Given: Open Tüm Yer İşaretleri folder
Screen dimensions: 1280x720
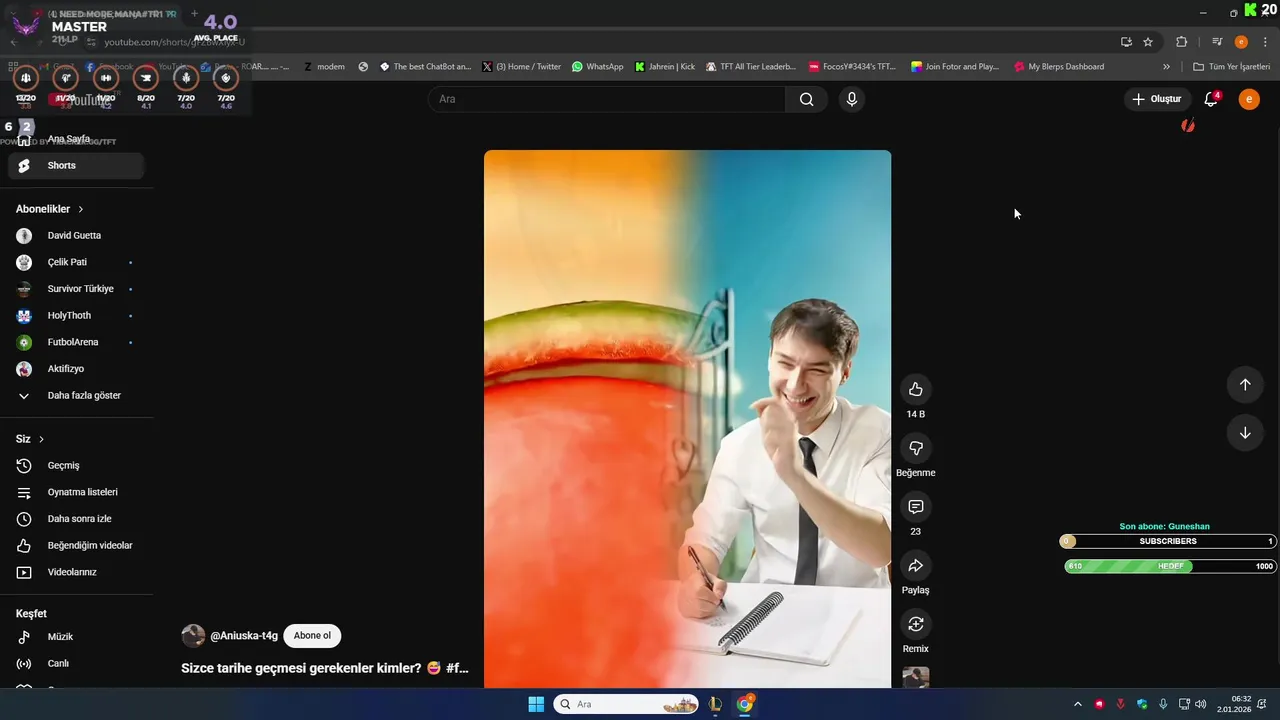Looking at the screenshot, I should (1231, 67).
